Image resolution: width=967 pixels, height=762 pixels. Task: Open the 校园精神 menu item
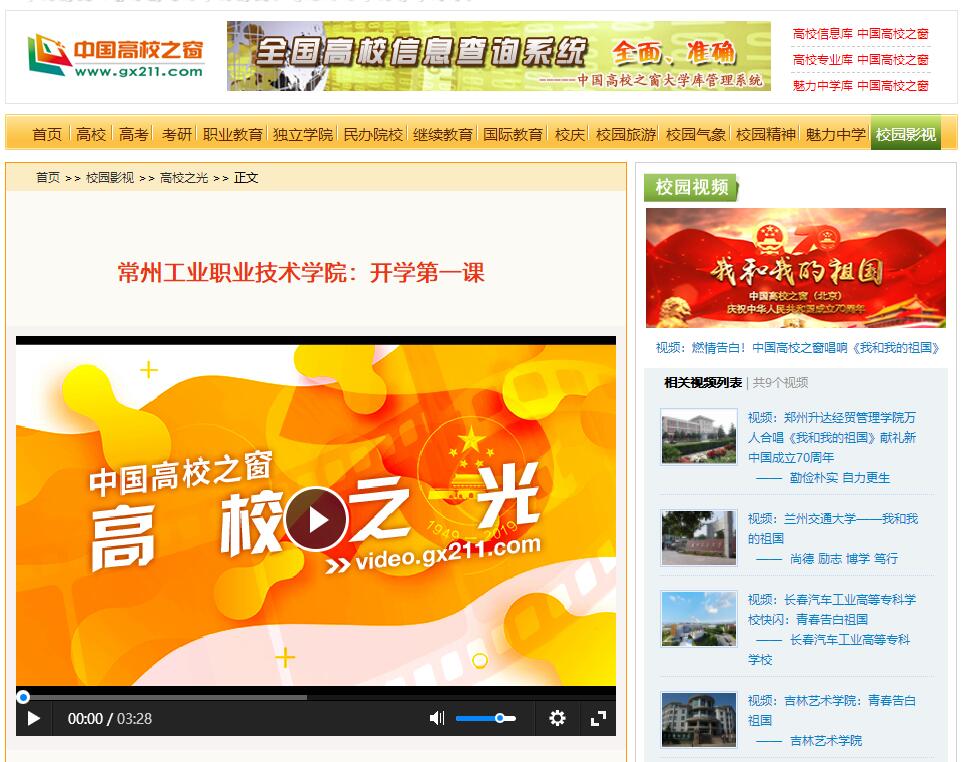(x=765, y=134)
